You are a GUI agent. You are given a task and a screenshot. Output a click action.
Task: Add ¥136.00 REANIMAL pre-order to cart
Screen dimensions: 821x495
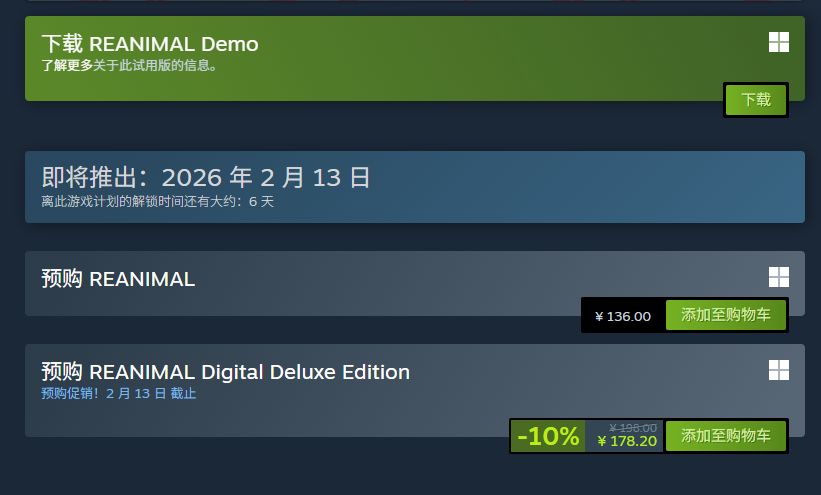click(x=725, y=315)
